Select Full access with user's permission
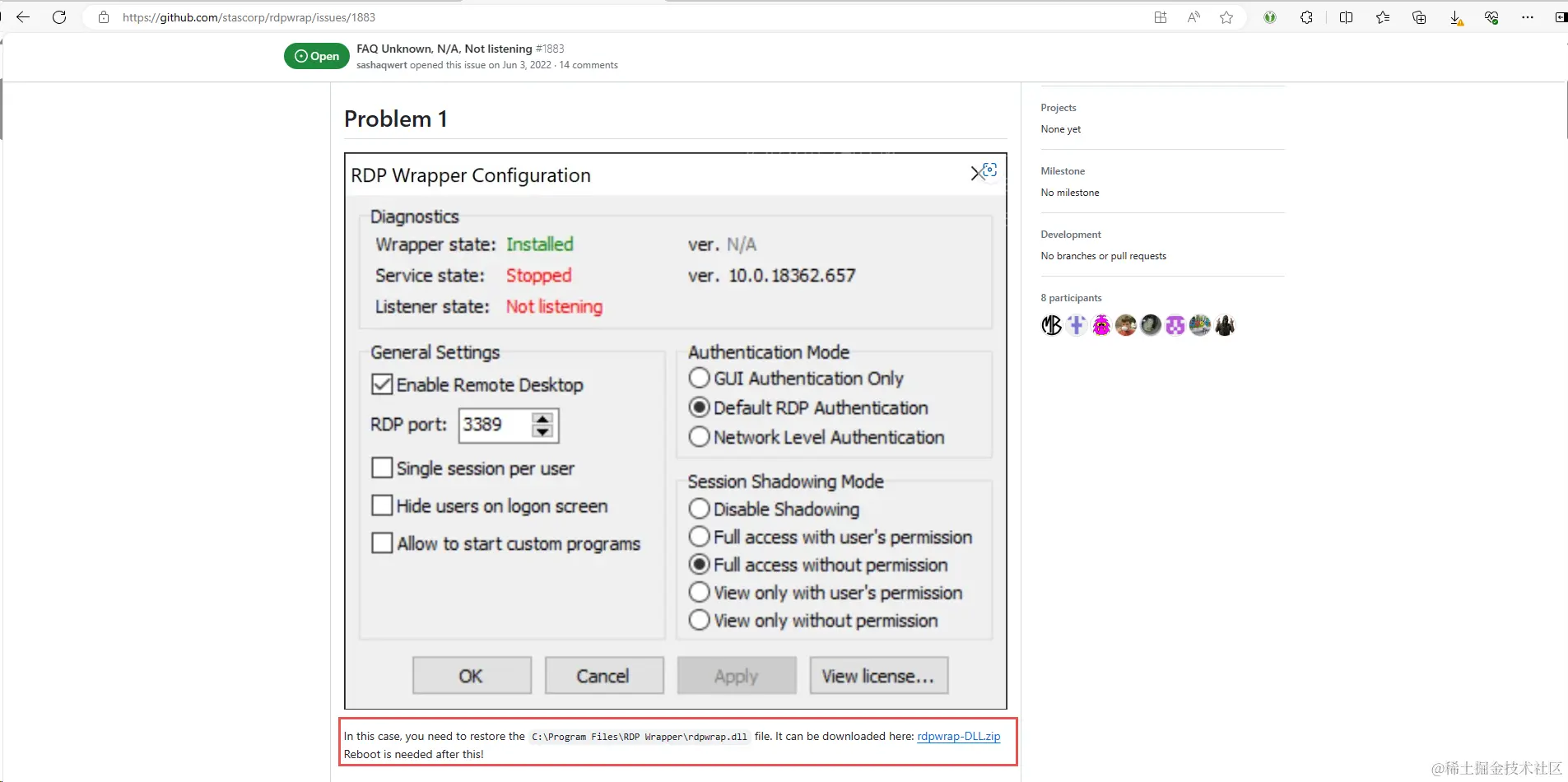 pyautogui.click(x=699, y=537)
